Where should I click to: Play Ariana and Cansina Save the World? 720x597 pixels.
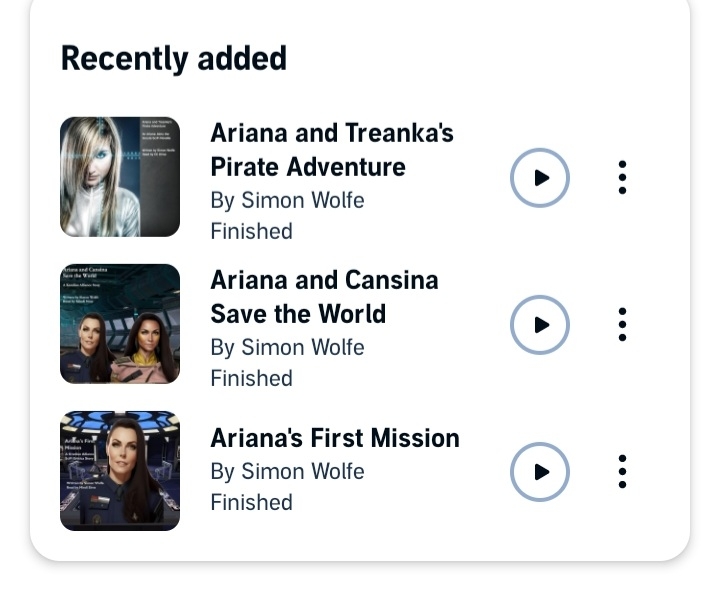(x=540, y=325)
